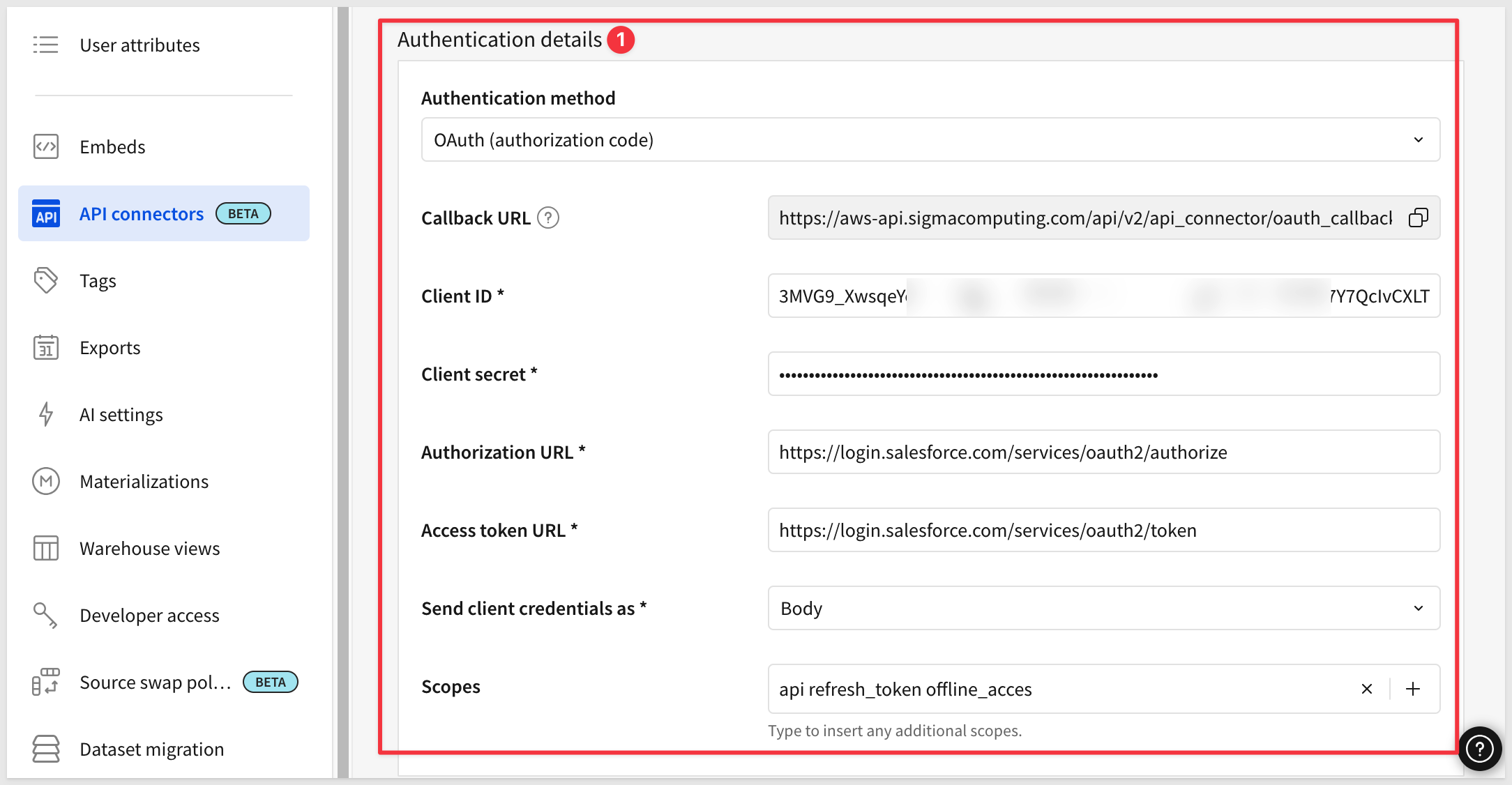Add a scope with the plus icon
The width and height of the screenshot is (1512, 785).
1412,689
